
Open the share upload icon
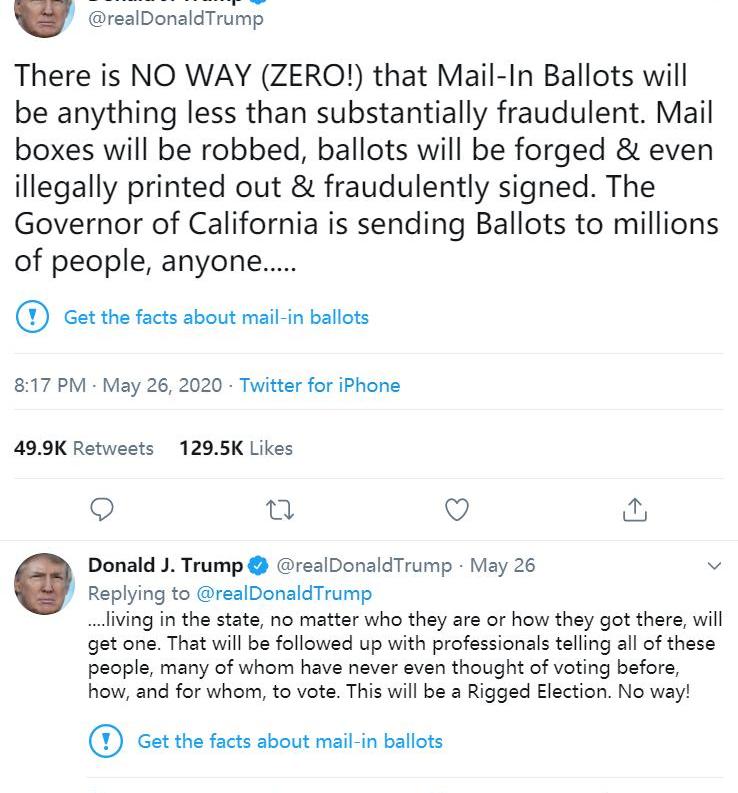click(634, 510)
